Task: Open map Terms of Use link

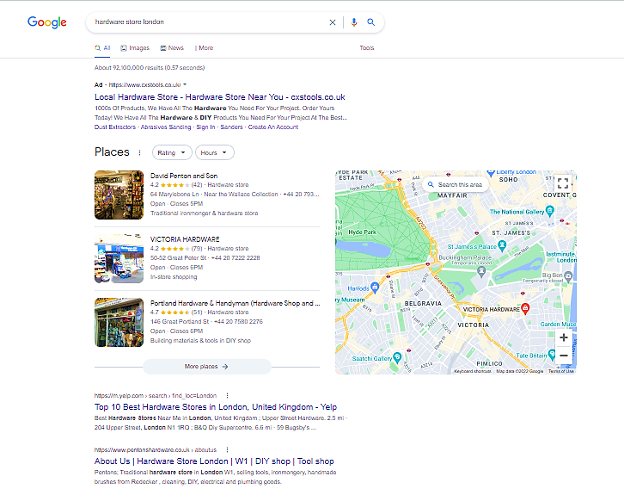Action: point(561,371)
